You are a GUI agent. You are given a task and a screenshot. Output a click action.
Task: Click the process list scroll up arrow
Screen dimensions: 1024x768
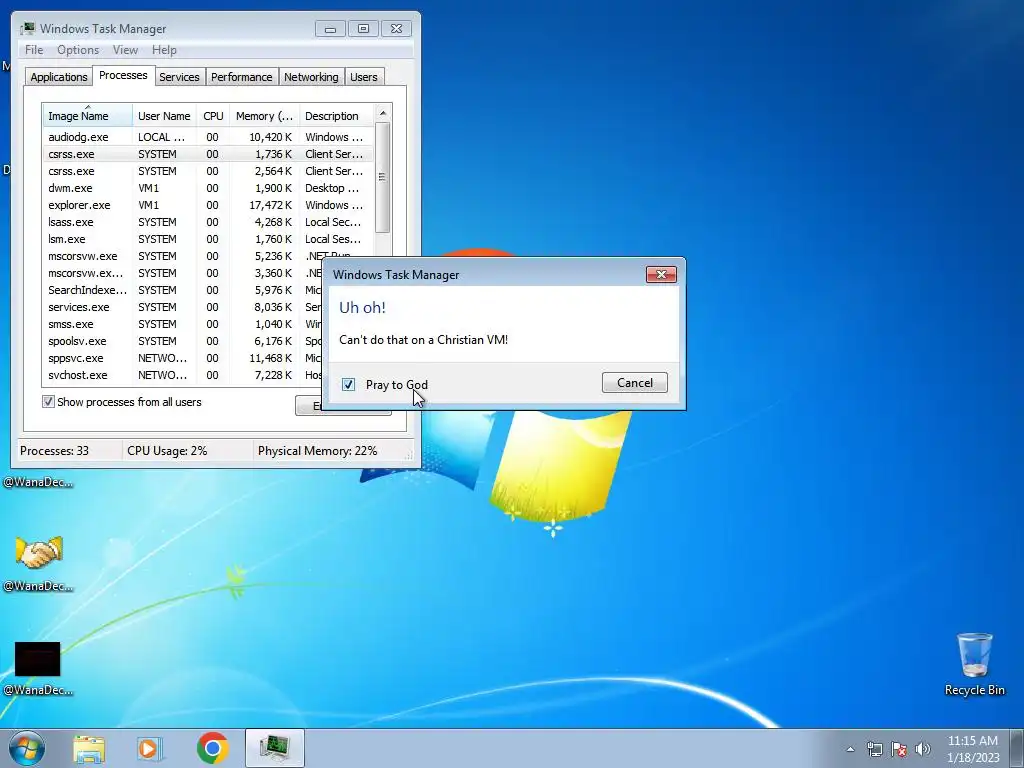coord(383,113)
